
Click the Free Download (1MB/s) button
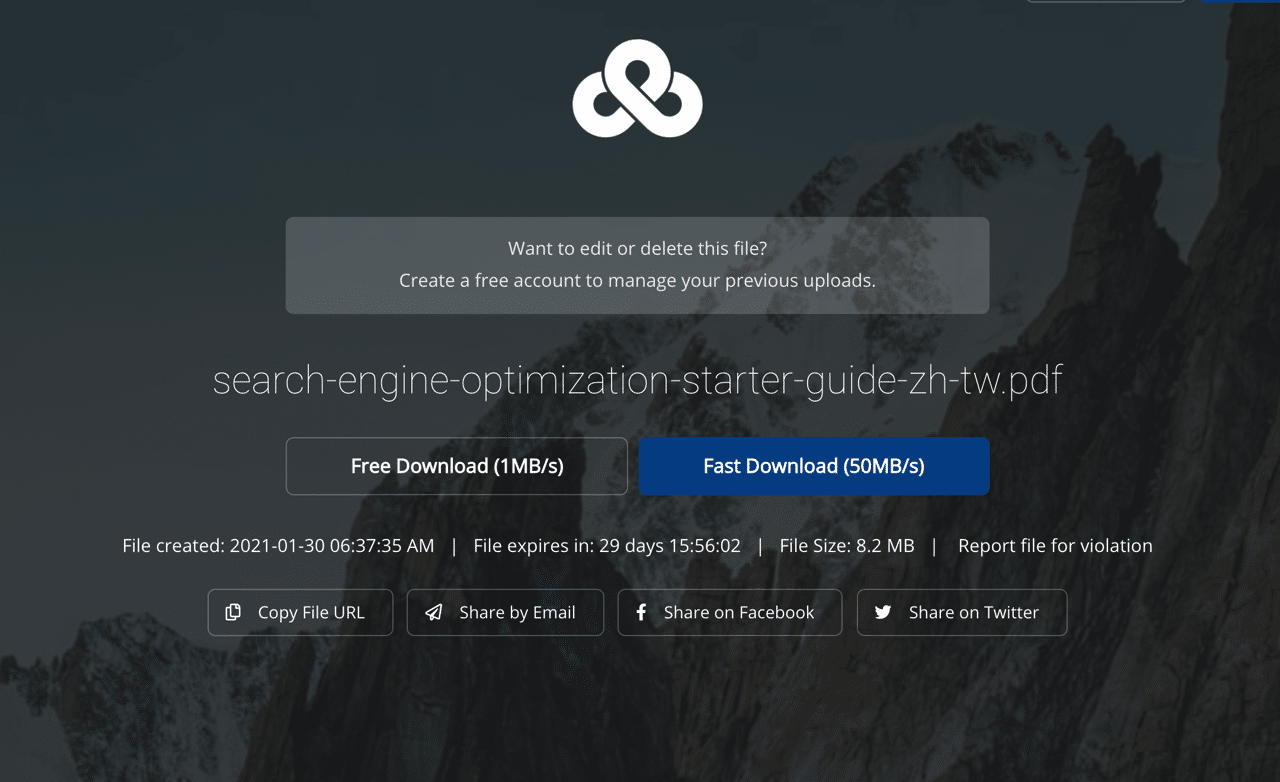pyautogui.click(x=456, y=466)
